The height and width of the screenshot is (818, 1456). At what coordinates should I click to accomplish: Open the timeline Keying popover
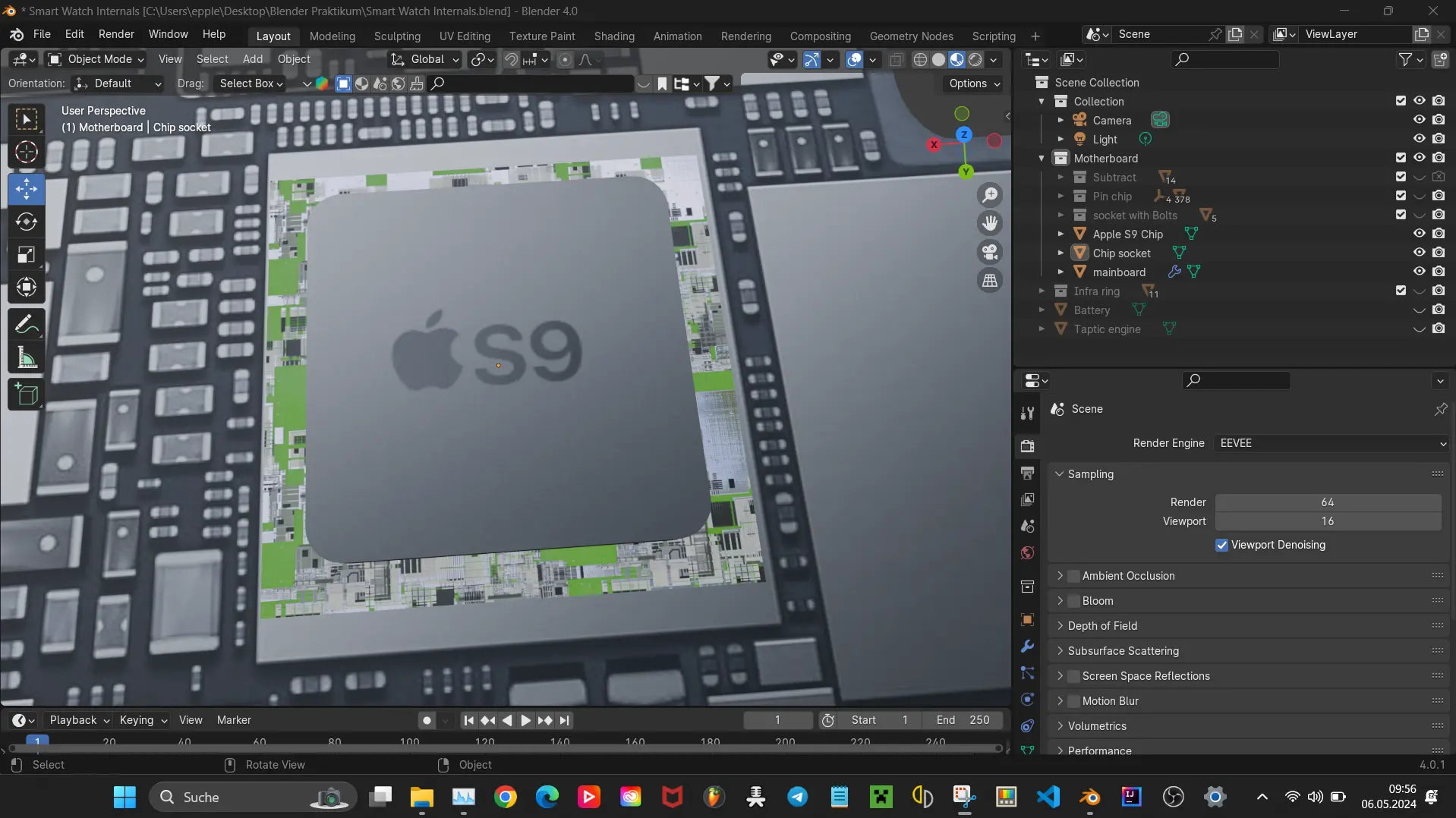pos(143,720)
